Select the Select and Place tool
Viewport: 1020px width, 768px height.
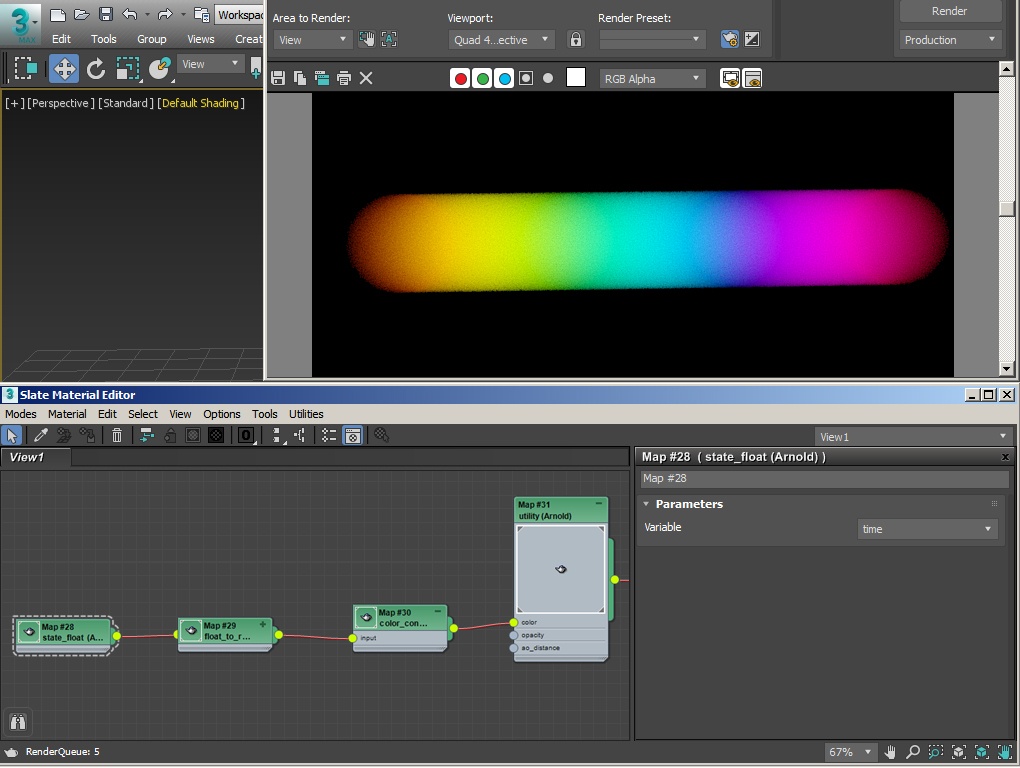(x=159, y=68)
